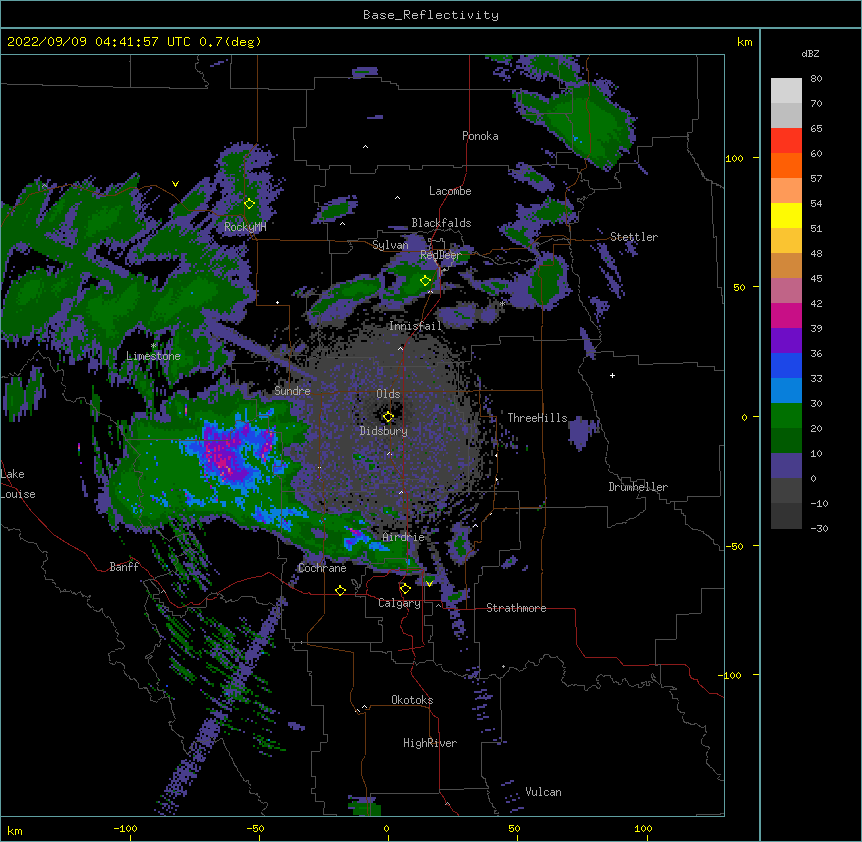Click the Stettler label
This screenshot has width=862, height=842.
(x=634, y=237)
